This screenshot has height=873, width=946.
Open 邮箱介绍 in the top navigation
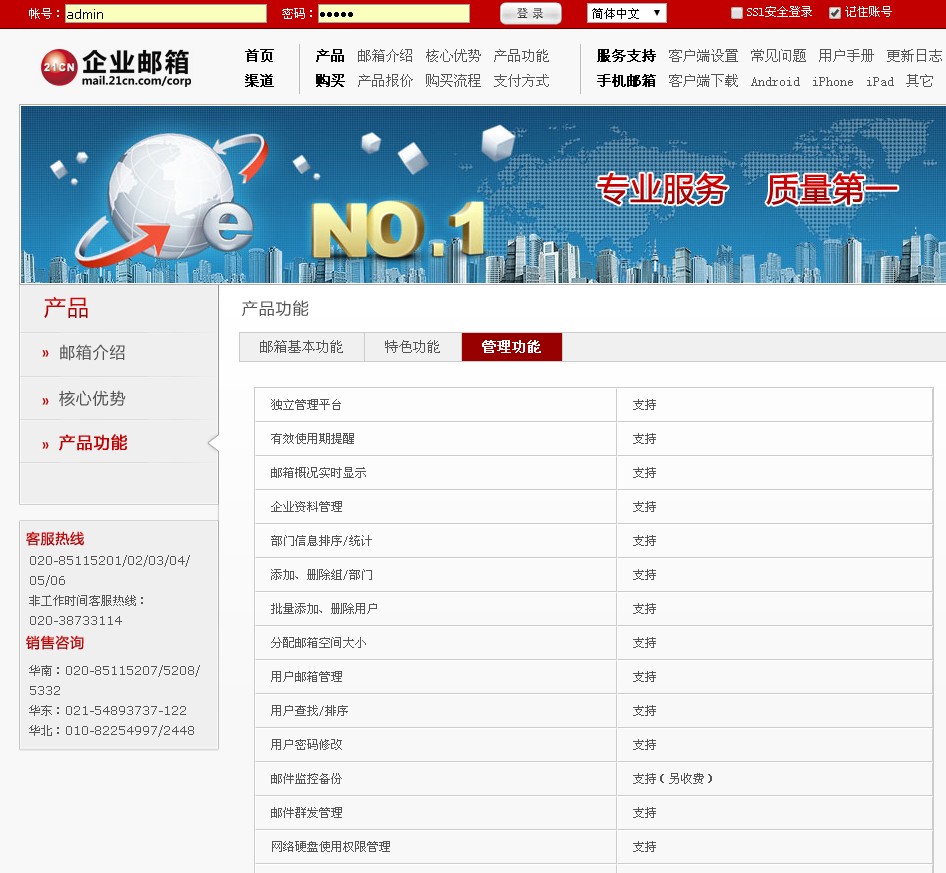coord(385,56)
